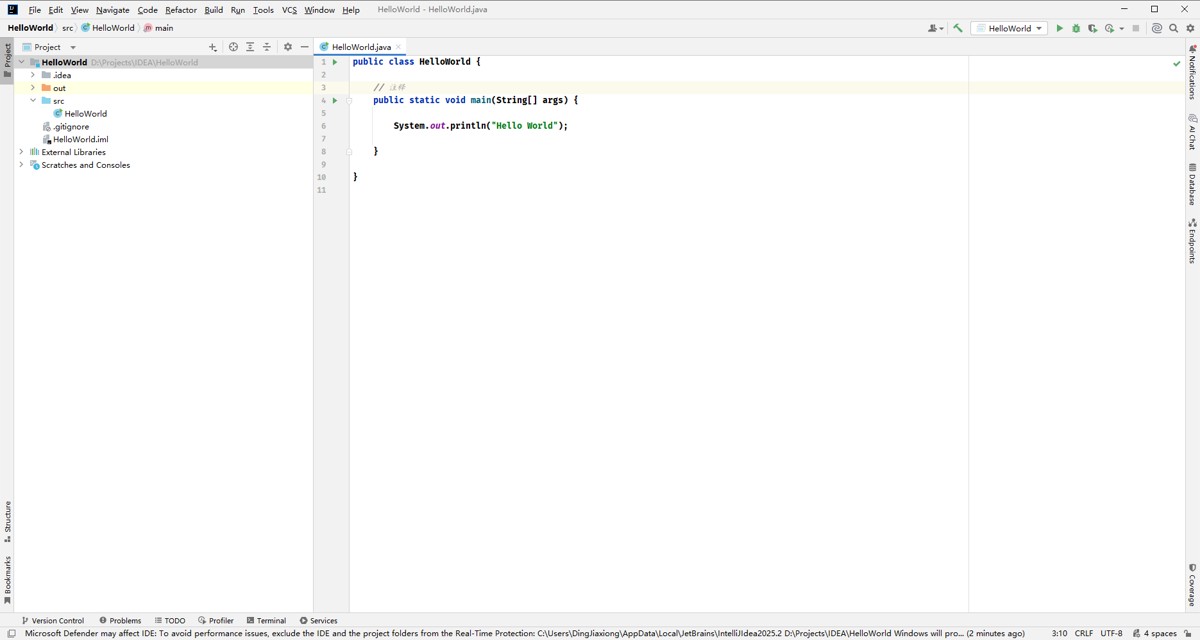Open Code With Me user icon
The image size is (1200, 640).
click(935, 28)
